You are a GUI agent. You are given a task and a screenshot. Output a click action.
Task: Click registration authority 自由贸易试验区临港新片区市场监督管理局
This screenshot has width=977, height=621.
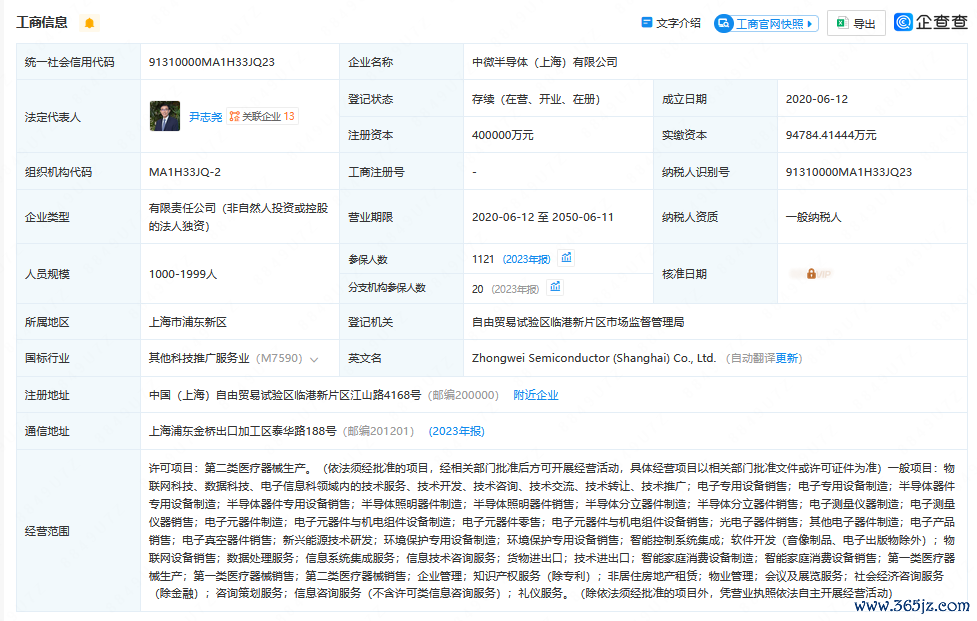click(578, 322)
